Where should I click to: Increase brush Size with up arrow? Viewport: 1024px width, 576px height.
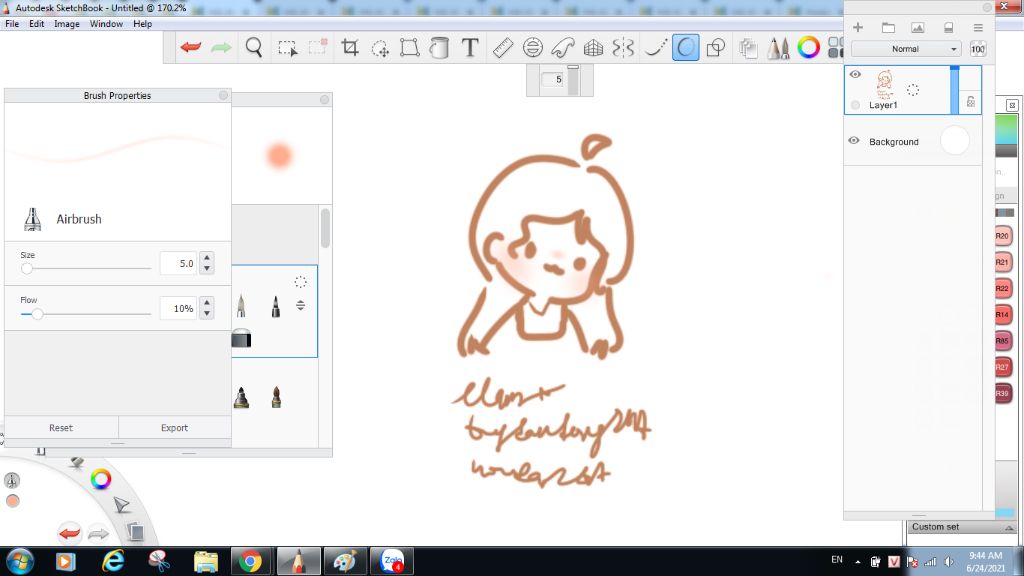(x=207, y=258)
